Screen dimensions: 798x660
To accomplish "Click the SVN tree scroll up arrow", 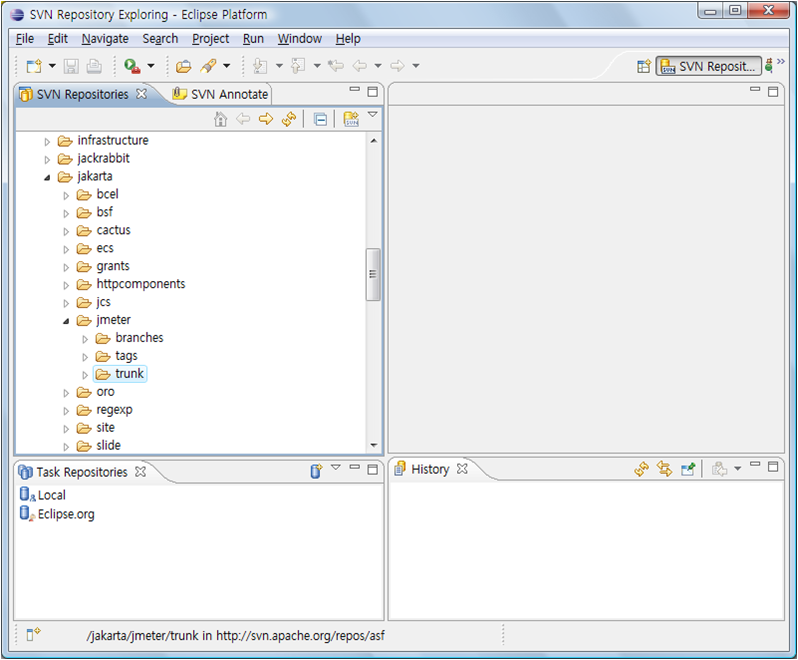I will point(374,141).
